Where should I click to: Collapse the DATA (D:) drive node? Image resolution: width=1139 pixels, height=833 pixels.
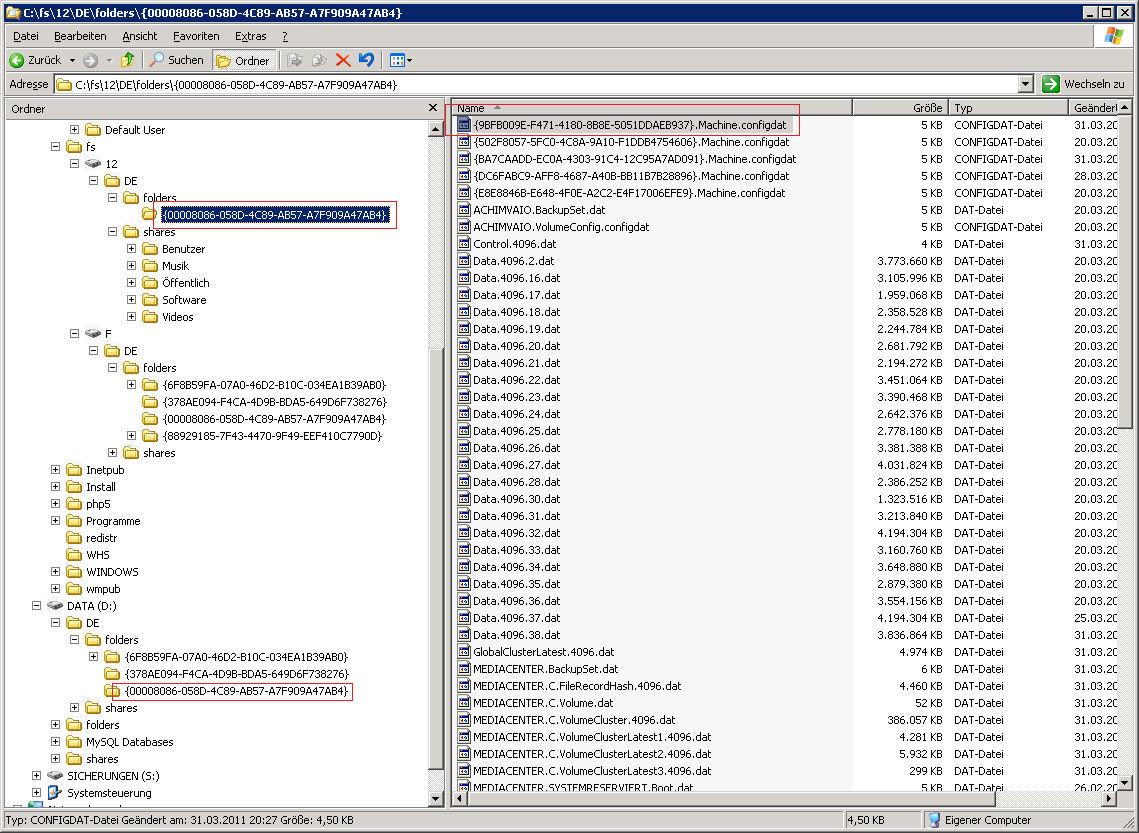tap(36, 606)
